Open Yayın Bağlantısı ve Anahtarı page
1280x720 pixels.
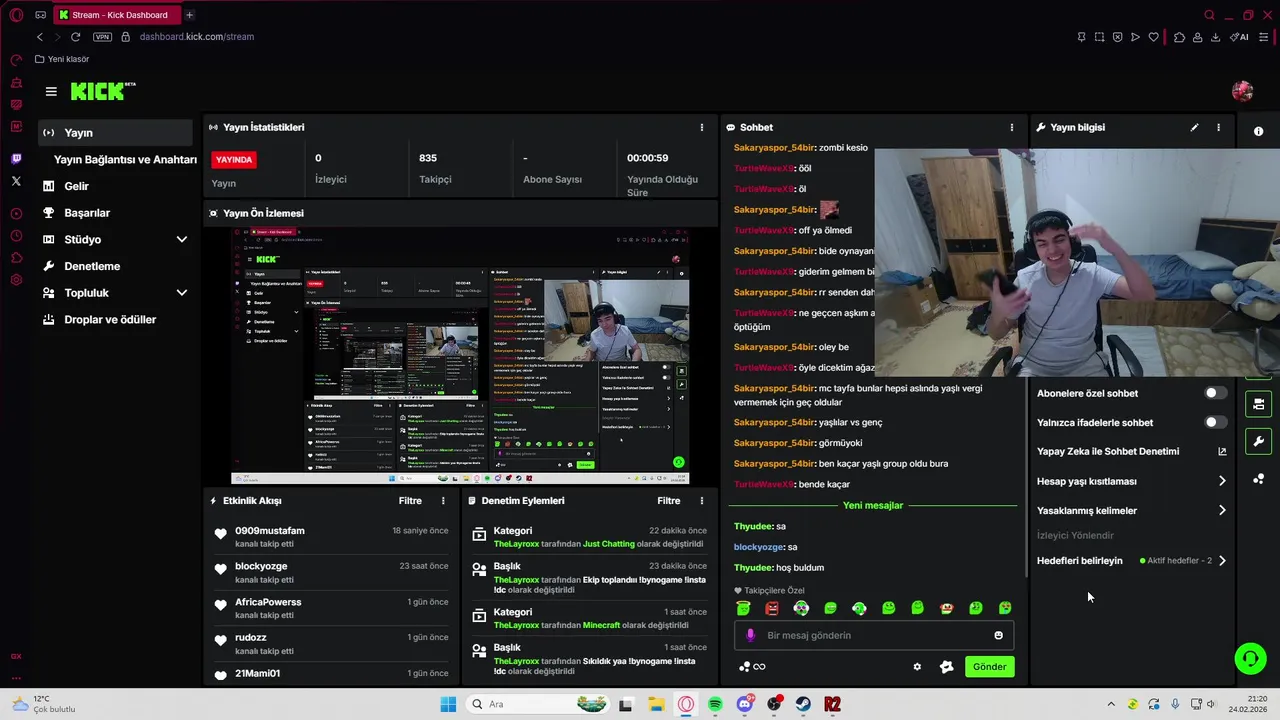point(125,160)
